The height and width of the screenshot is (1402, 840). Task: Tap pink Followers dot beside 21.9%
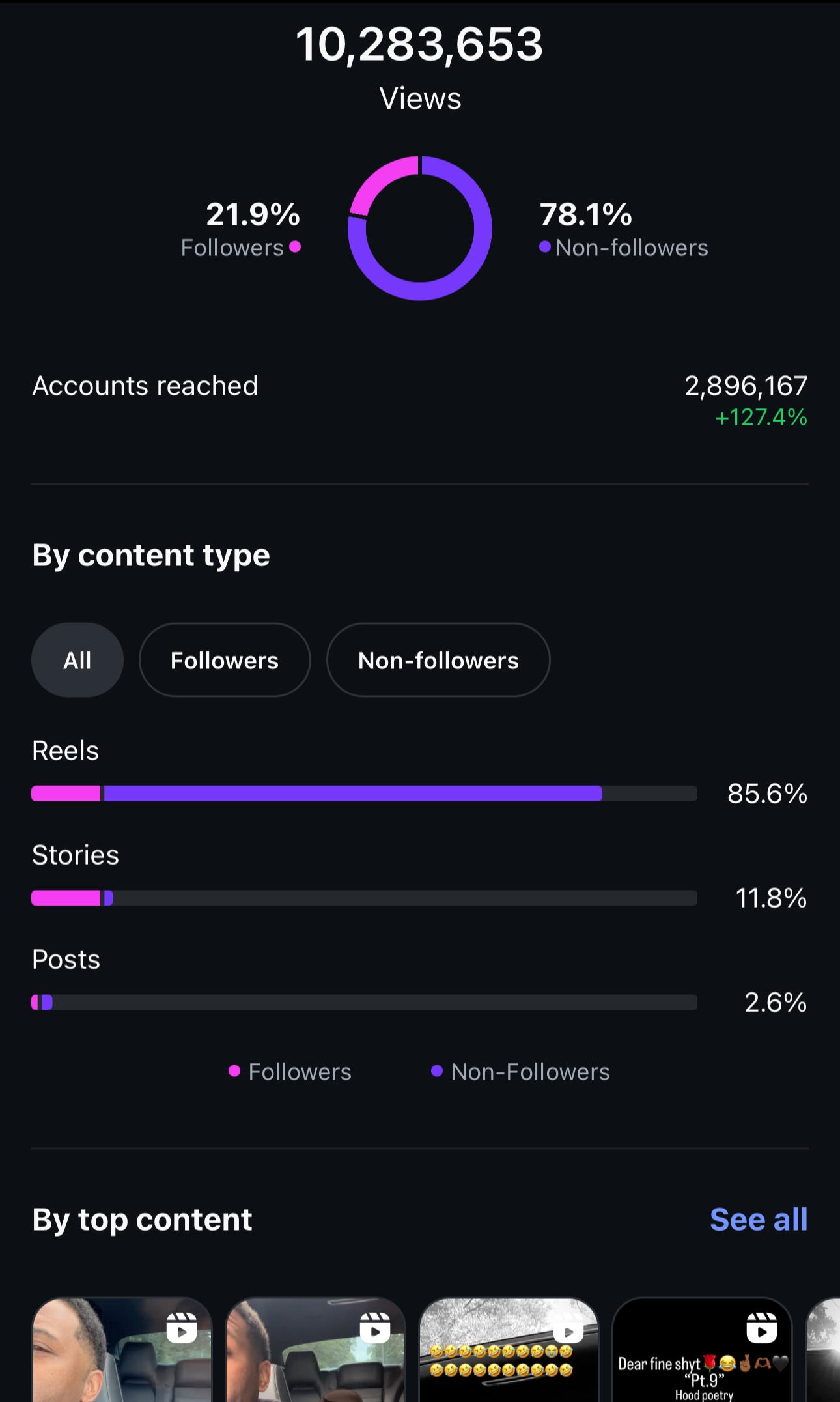click(x=295, y=247)
